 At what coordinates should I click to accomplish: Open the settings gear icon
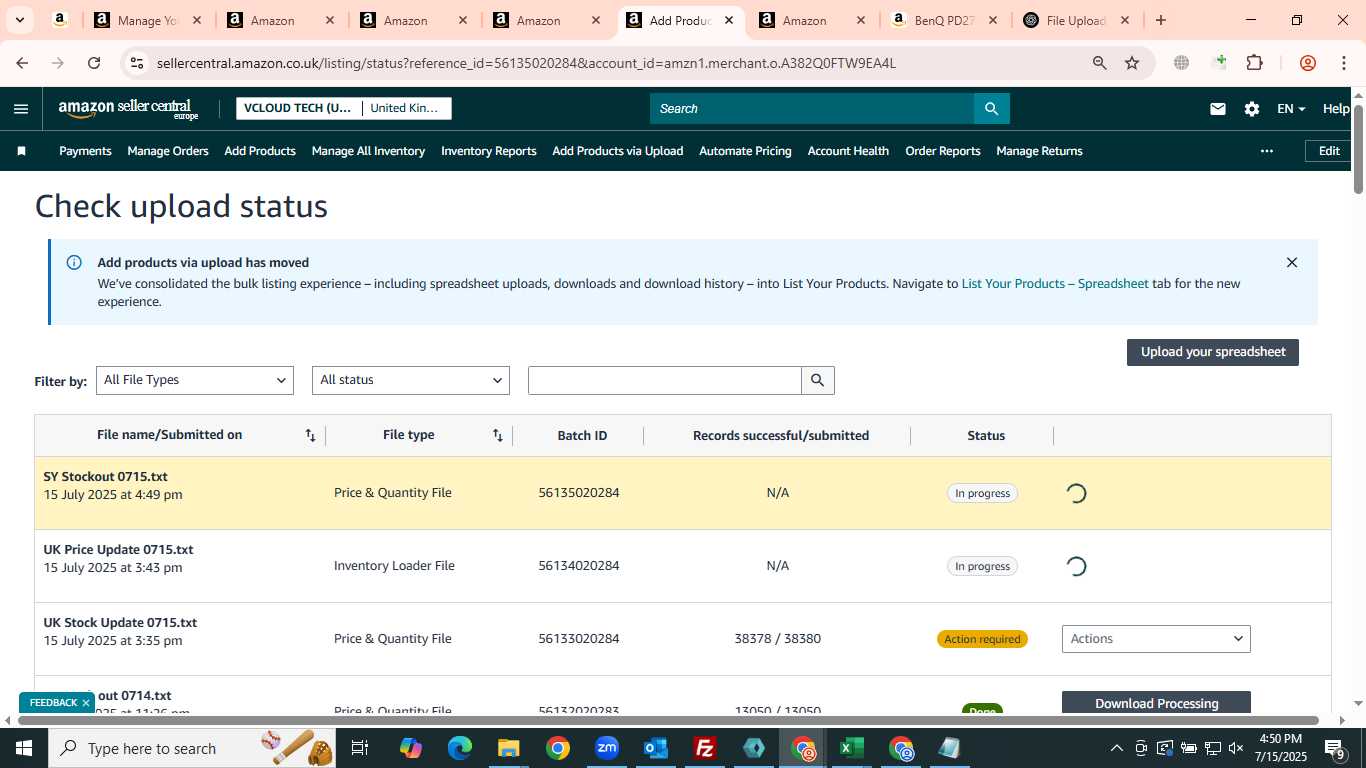click(1251, 109)
